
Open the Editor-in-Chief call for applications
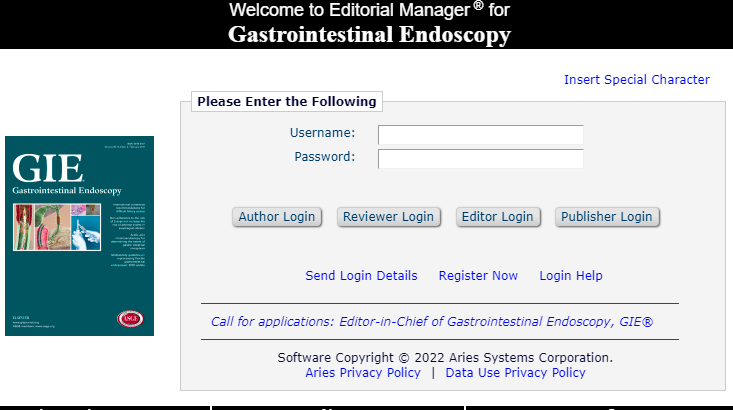431,322
